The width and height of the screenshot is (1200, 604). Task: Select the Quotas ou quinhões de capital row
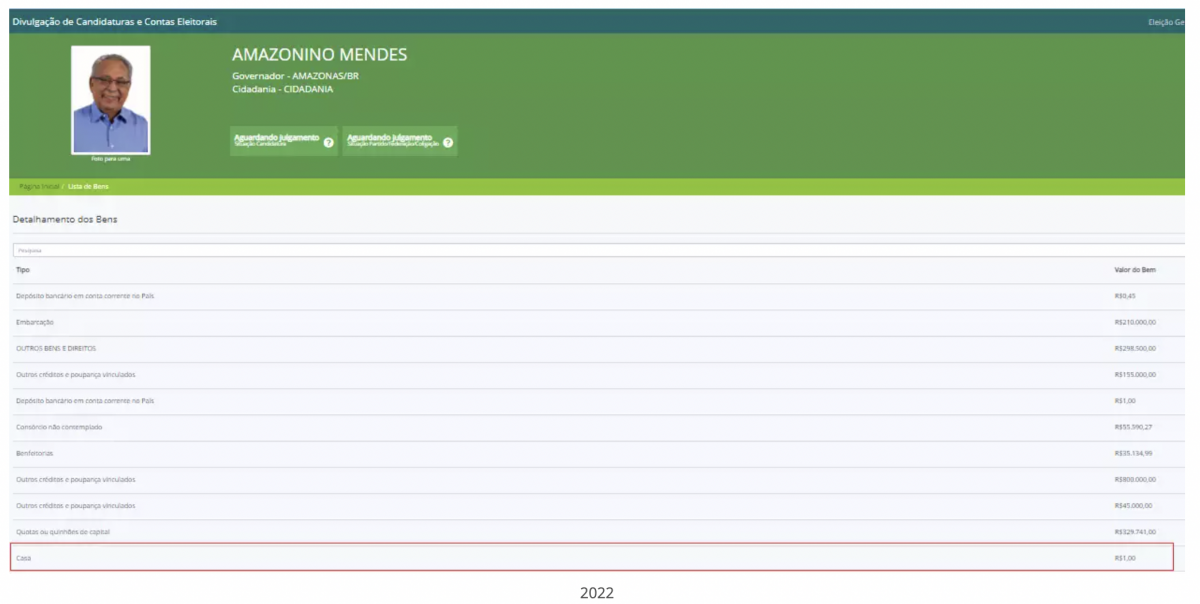click(63, 532)
